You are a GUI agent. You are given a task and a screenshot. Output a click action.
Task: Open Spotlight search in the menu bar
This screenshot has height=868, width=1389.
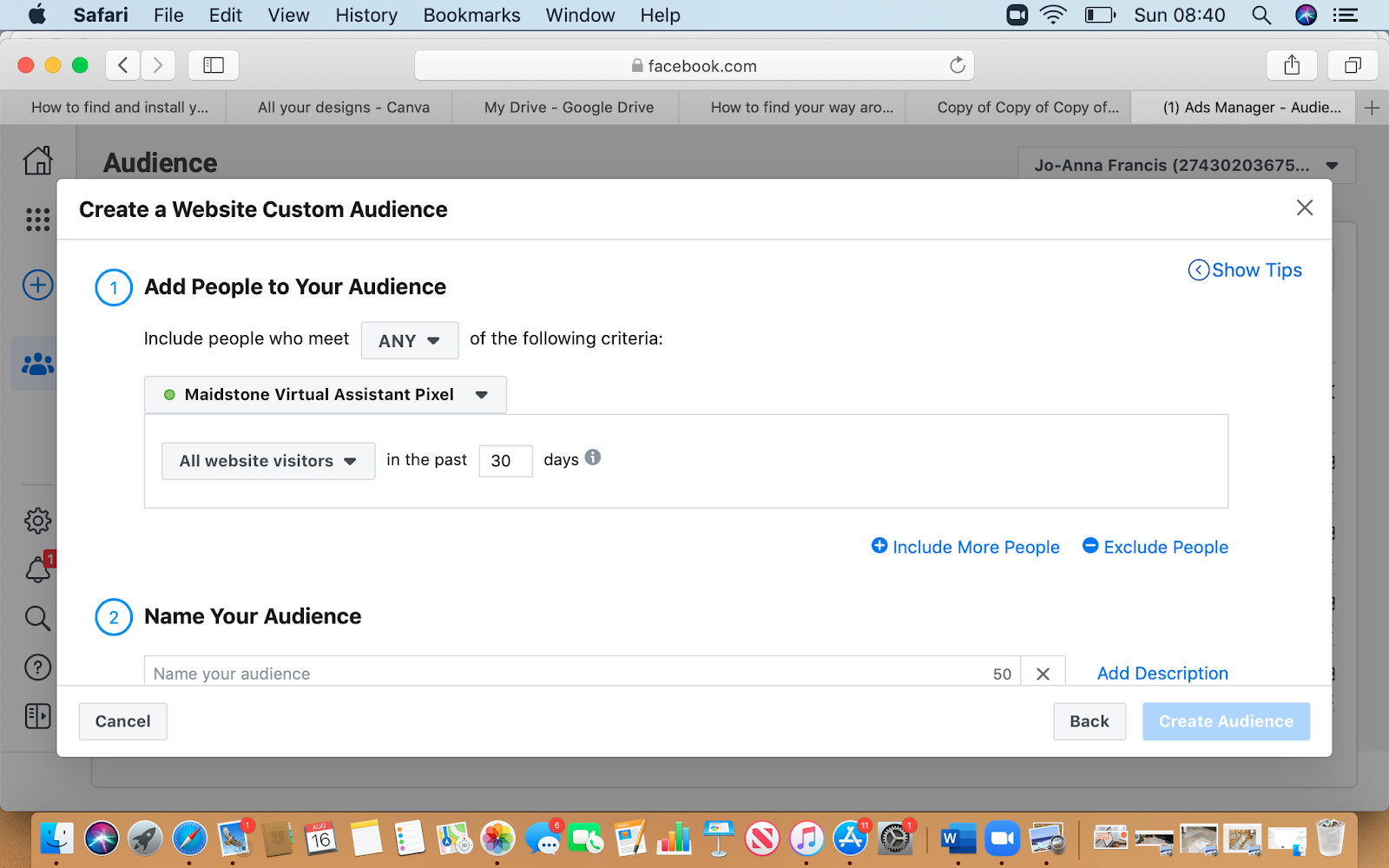[x=1261, y=15]
